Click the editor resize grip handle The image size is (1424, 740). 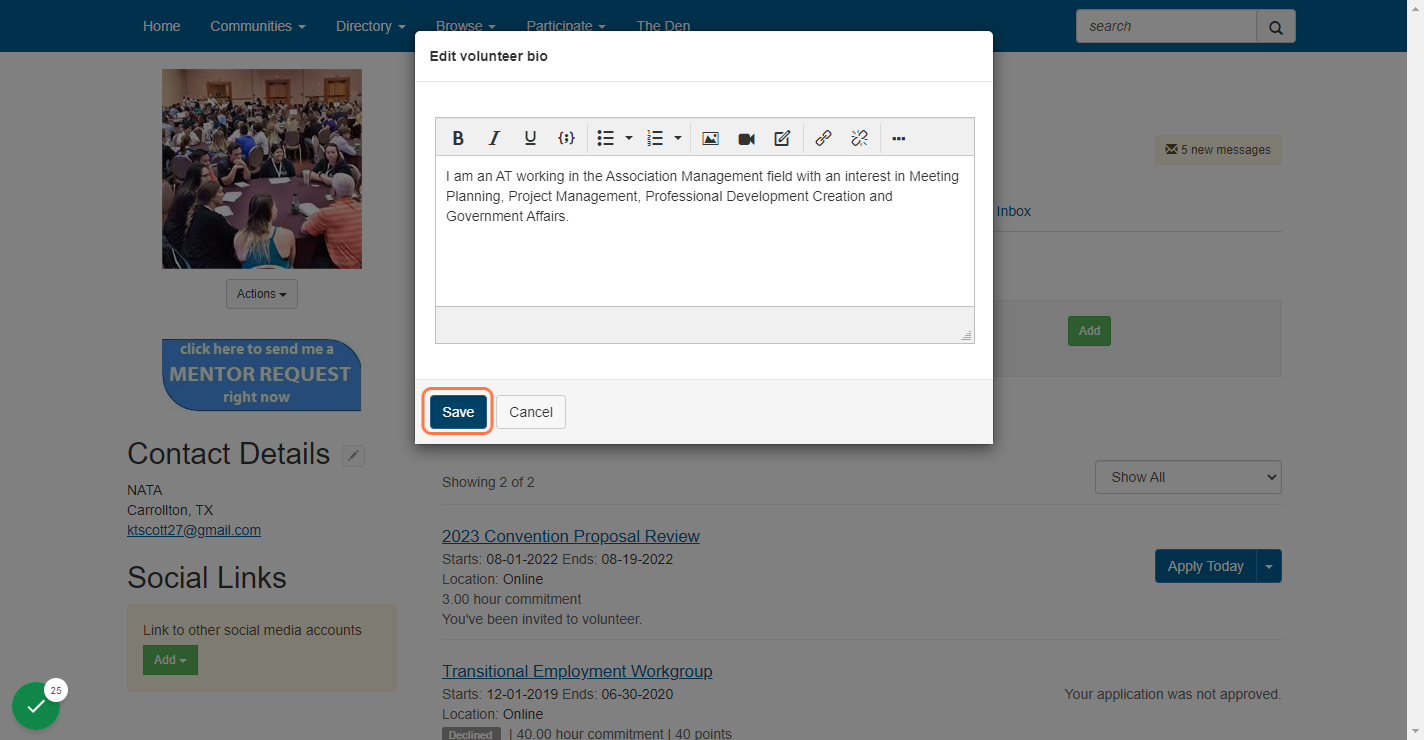(x=966, y=336)
